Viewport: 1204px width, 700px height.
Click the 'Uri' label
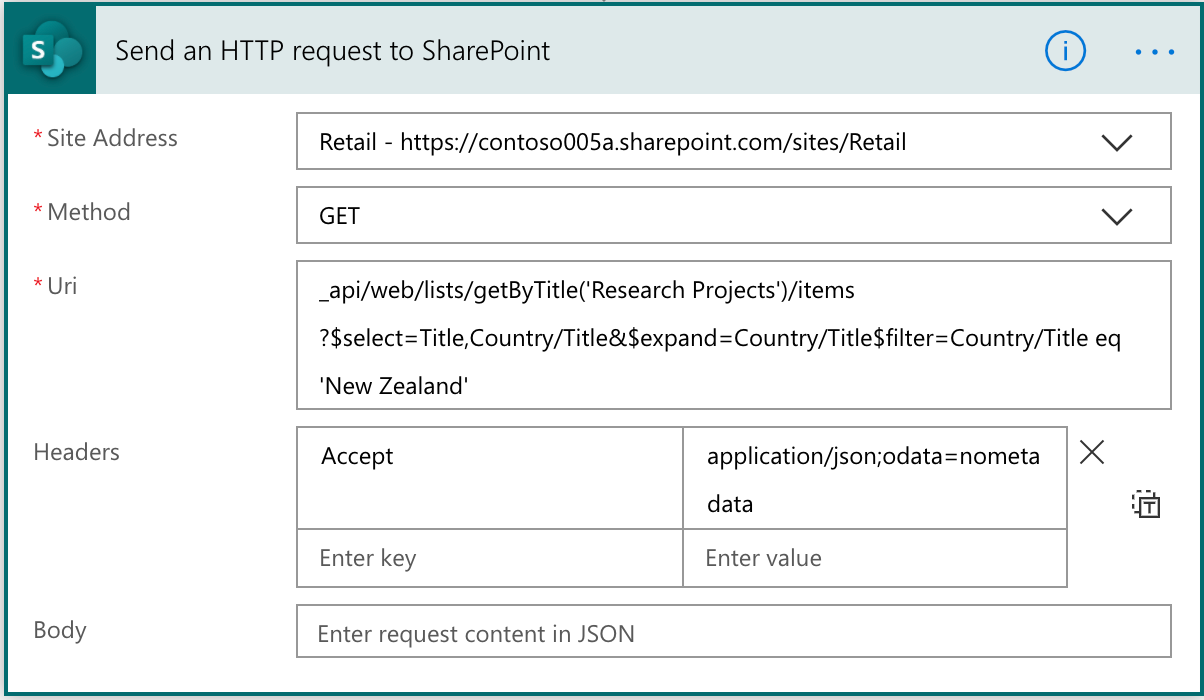click(62, 286)
